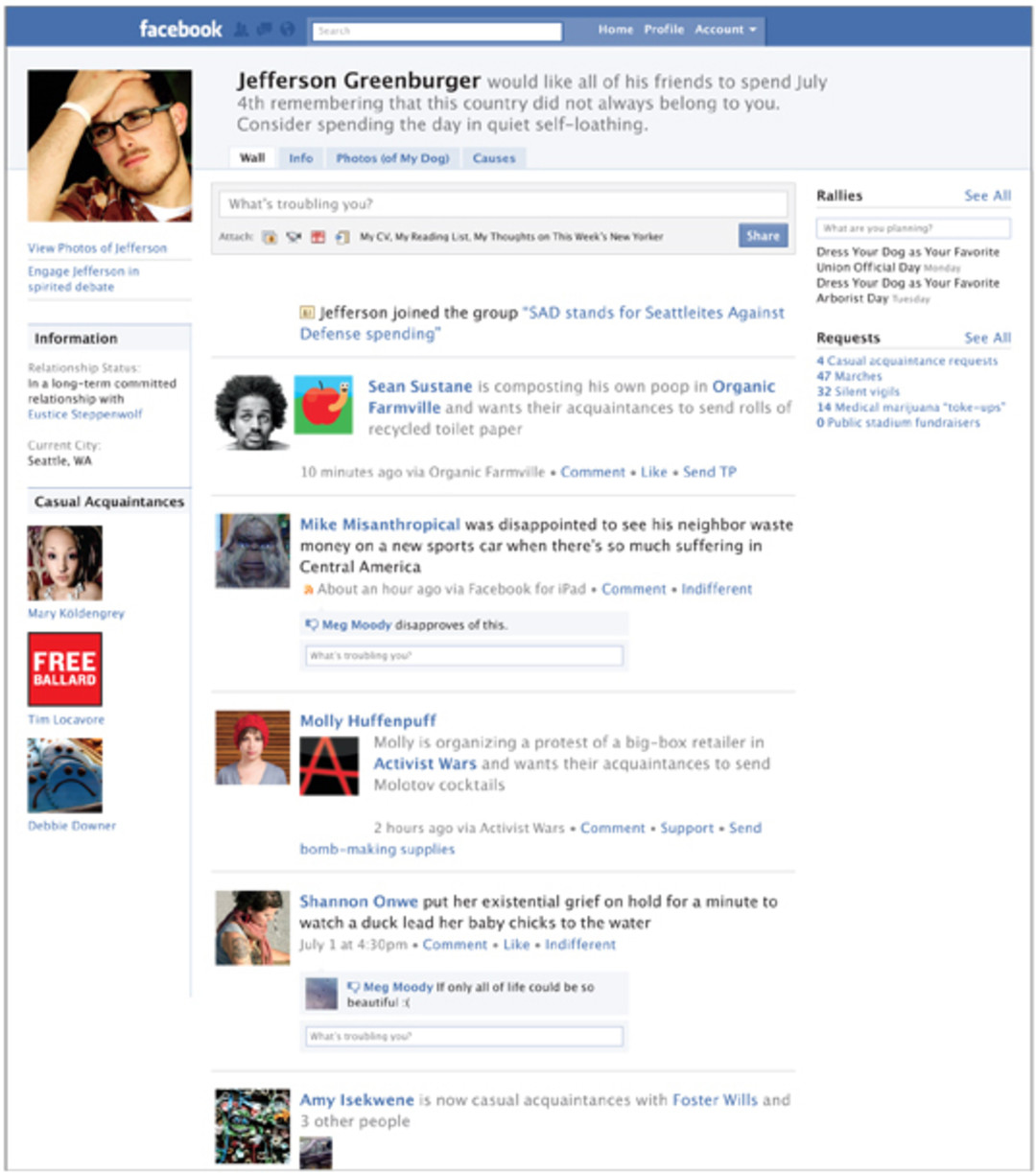Open '14 Medical marijuana toke-ups' request
The height and width of the screenshot is (1173, 1036).
(910, 408)
